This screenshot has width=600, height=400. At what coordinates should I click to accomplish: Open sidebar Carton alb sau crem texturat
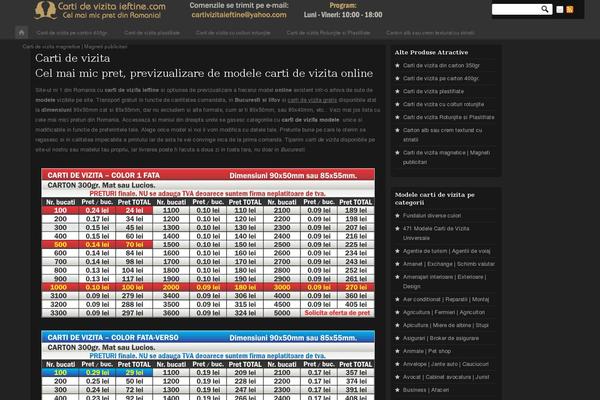click(442, 135)
